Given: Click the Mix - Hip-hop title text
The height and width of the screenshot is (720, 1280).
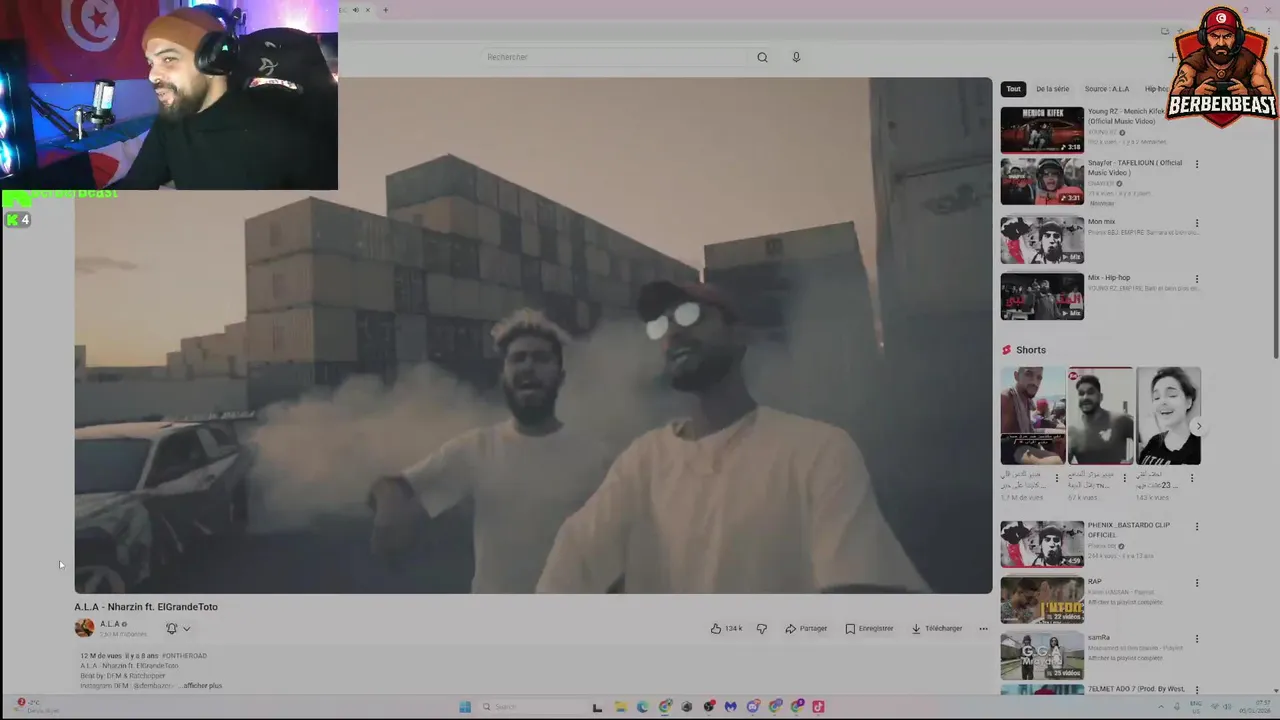Looking at the screenshot, I should click(1109, 277).
